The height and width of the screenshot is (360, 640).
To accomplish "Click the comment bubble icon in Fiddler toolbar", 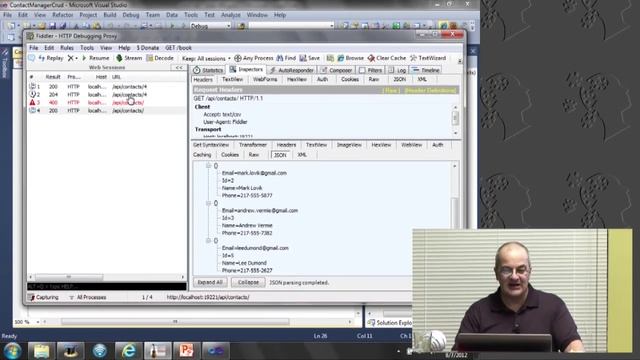I will pyautogui.click(x=31, y=58).
